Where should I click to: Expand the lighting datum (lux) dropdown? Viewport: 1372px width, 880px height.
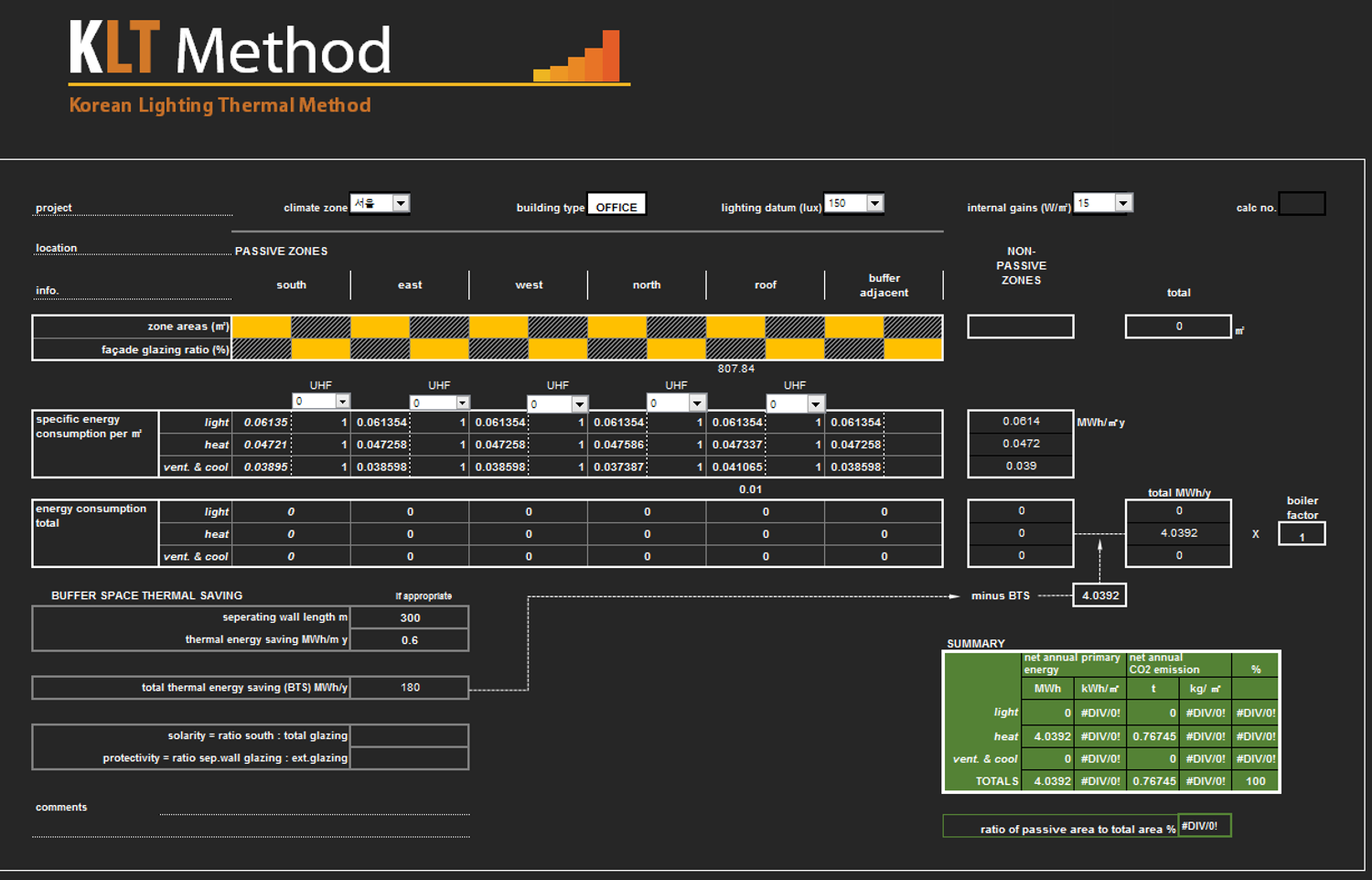[874, 203]
